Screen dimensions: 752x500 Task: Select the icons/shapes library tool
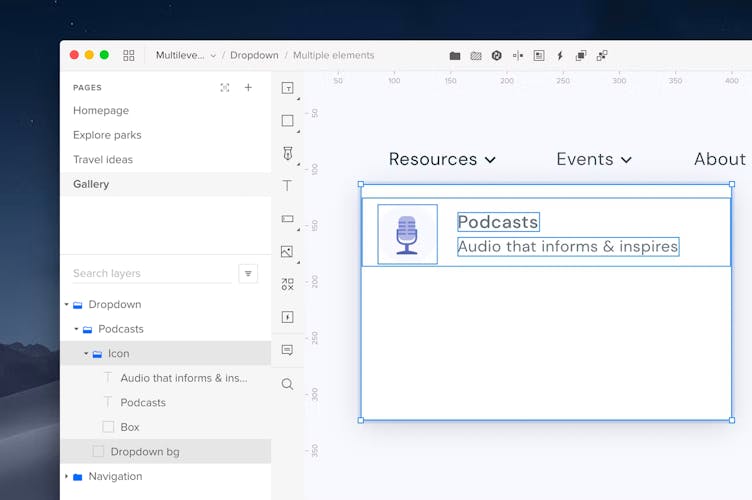287,284
